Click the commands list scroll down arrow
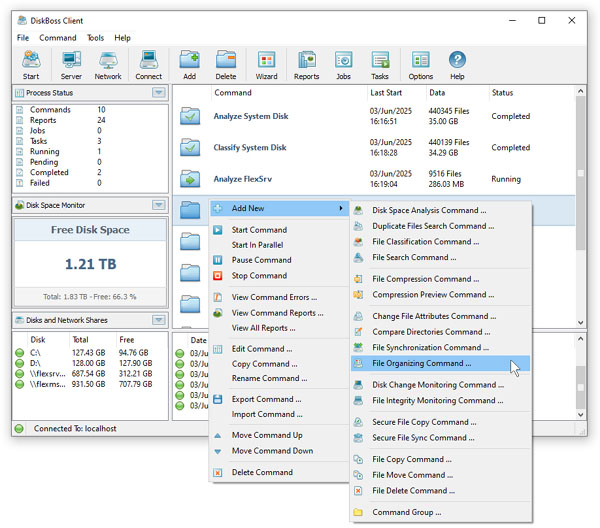Image resolution: width=600 pixels, height=528 pixels. click(x=580, y=323)
